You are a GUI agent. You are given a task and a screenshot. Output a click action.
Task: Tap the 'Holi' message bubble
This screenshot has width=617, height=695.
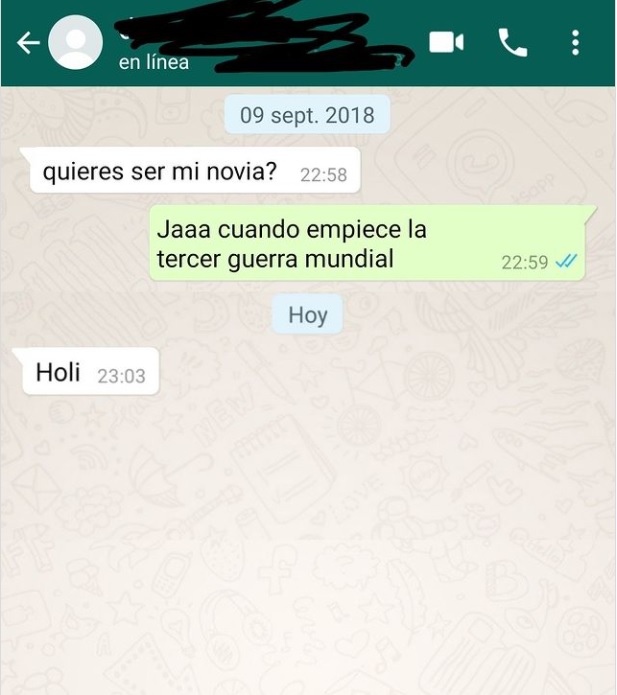(86, 371)
